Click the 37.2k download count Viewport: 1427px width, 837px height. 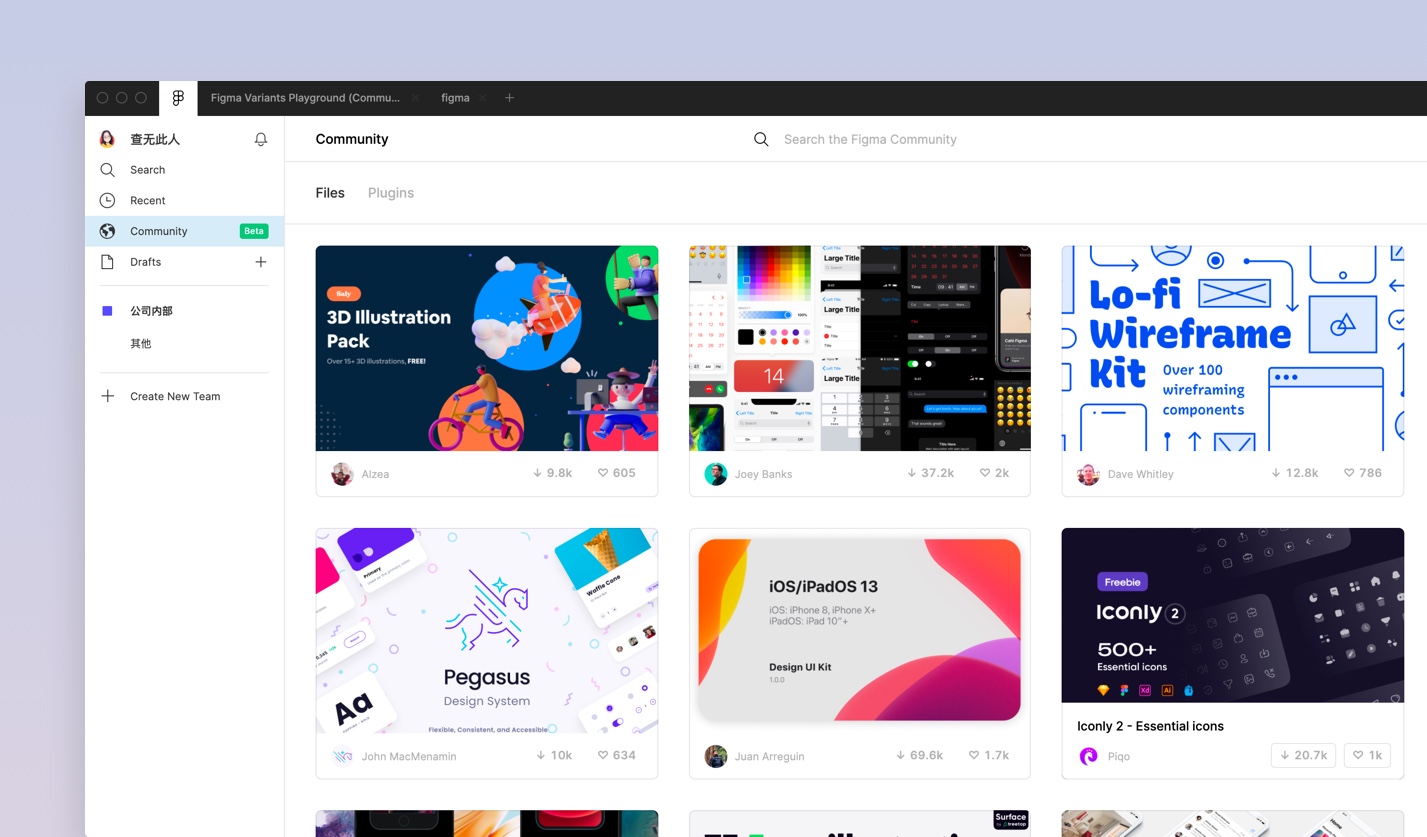click(930, 473)
